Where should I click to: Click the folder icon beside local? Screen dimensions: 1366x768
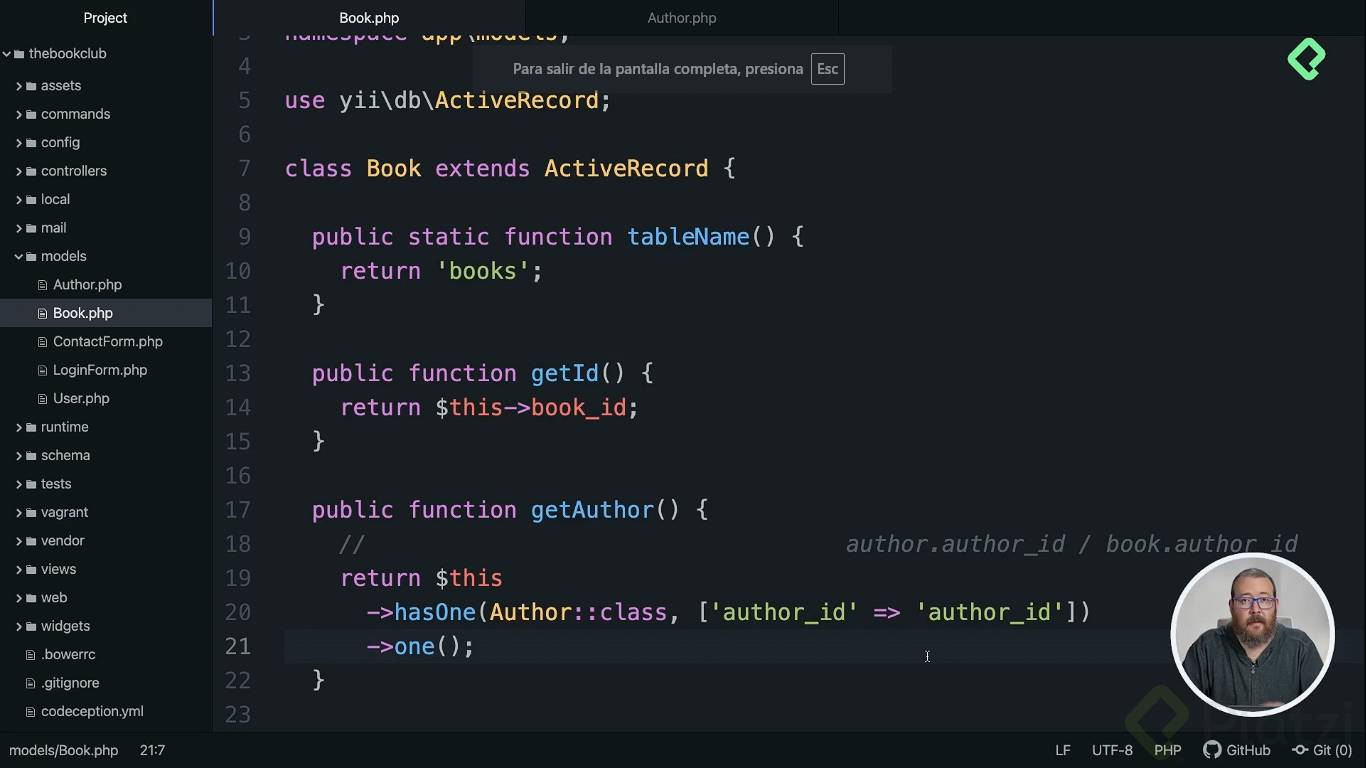[31, 200]
